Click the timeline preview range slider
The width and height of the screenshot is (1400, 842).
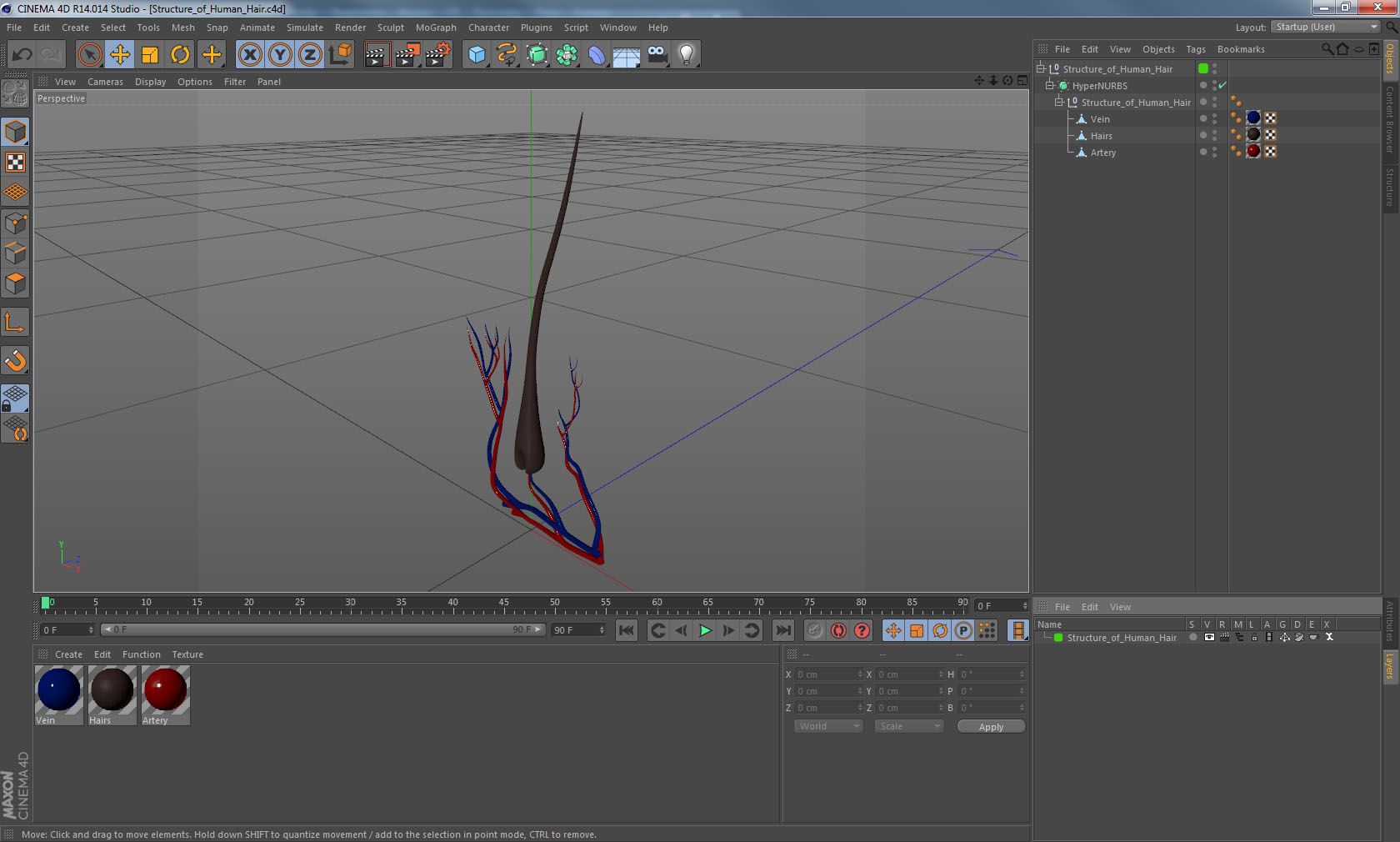point(323,629)
